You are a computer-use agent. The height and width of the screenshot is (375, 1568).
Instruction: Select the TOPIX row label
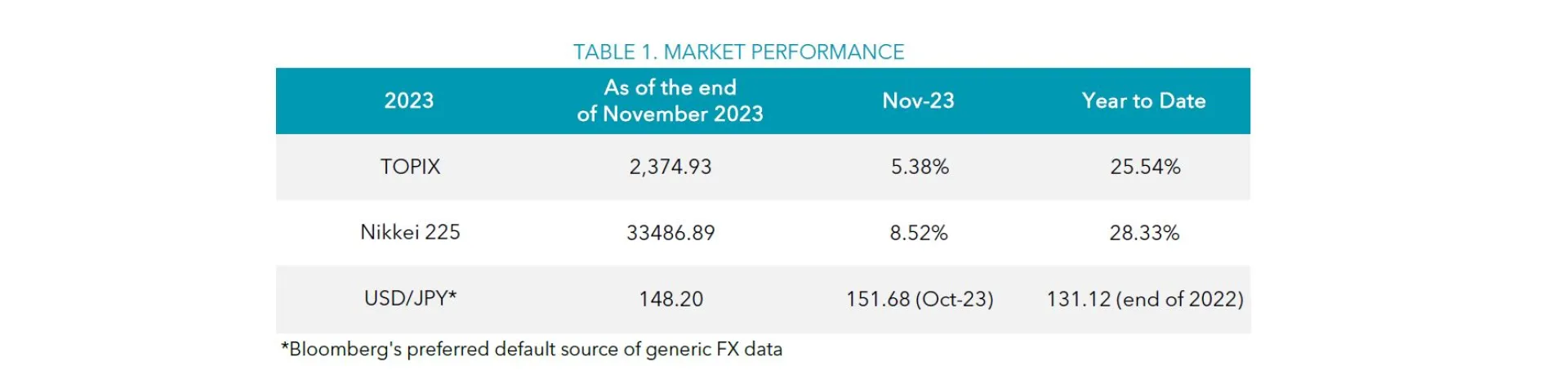[410, 167]
